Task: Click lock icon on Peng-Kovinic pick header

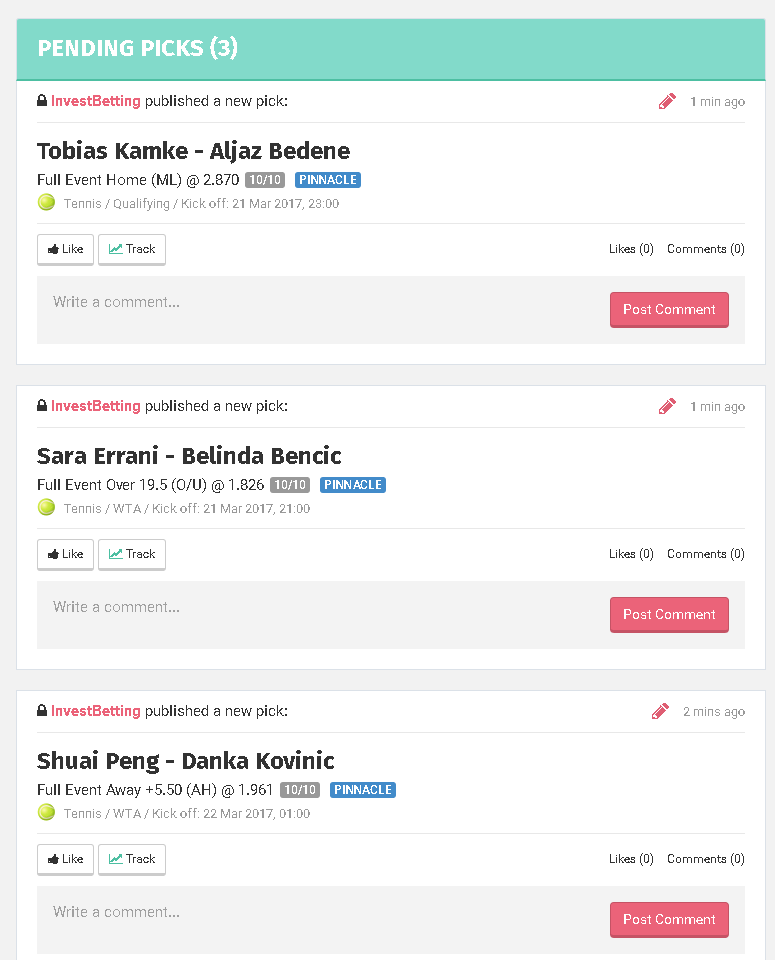Action: tap(42, 711)
